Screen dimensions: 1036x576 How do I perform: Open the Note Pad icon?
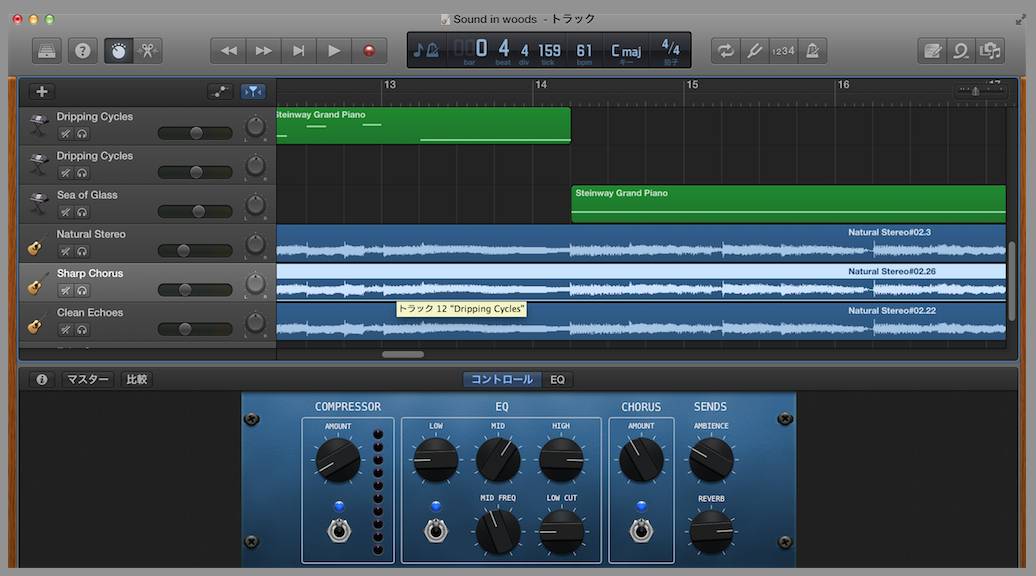[932, 51]
